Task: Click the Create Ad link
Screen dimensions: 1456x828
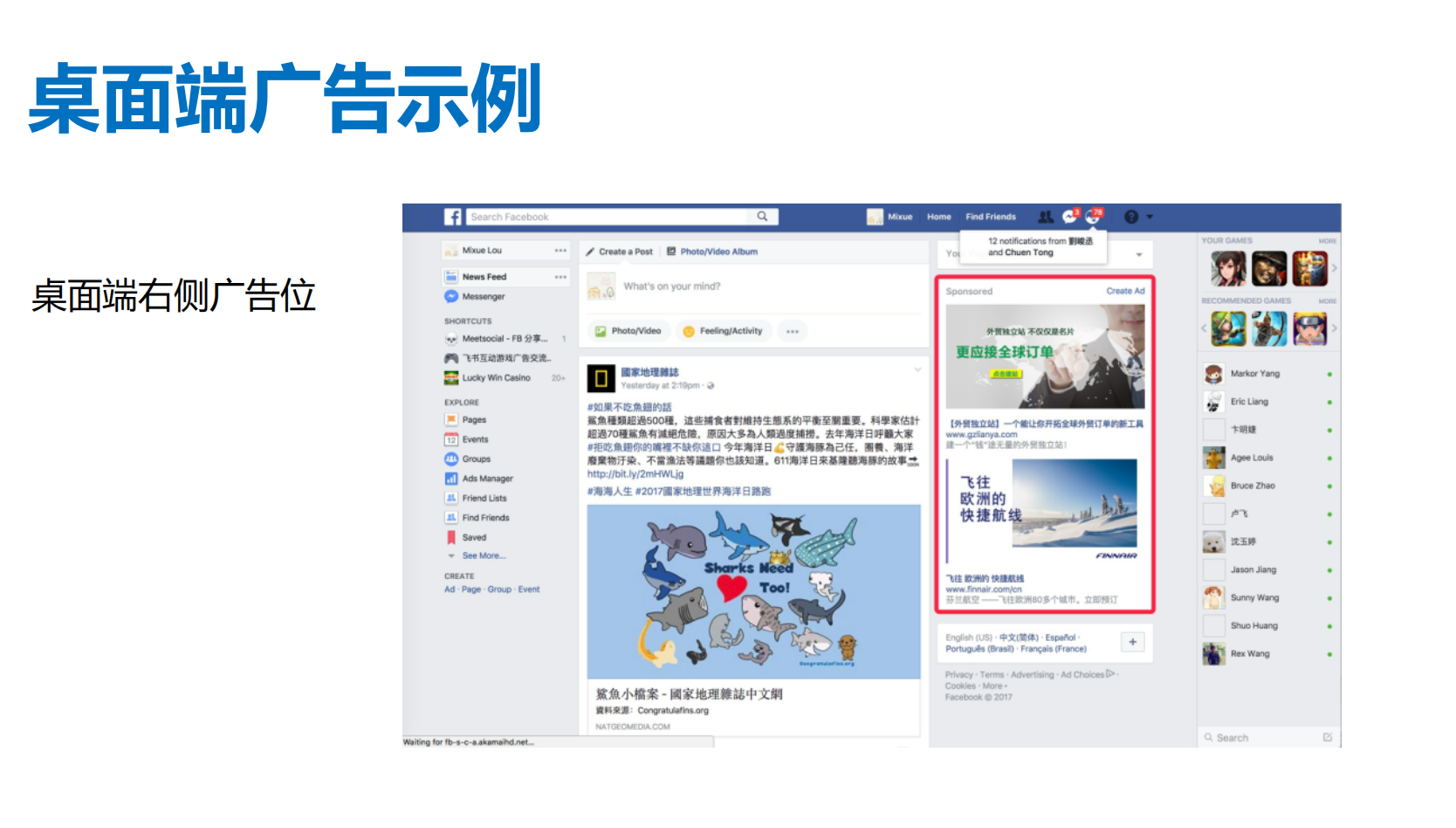Action: tap(1125, 291)
